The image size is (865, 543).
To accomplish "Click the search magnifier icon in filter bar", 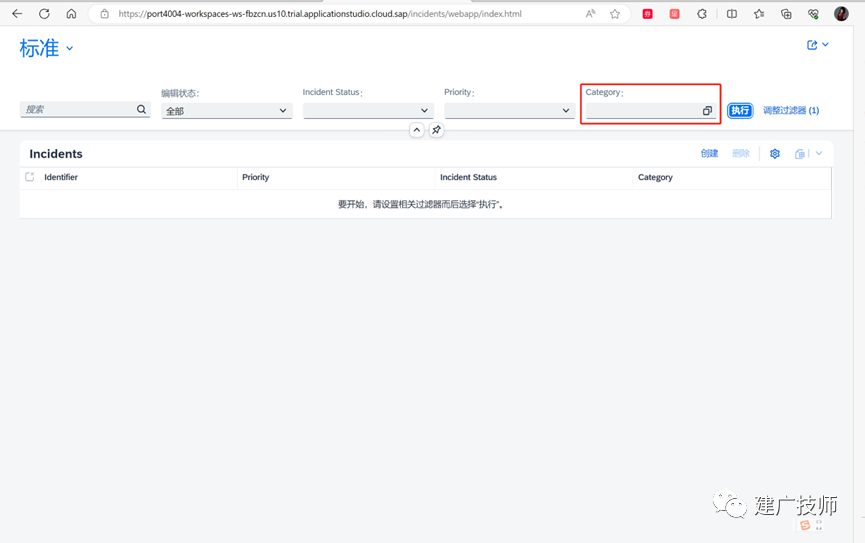I will tap(141, 109).
